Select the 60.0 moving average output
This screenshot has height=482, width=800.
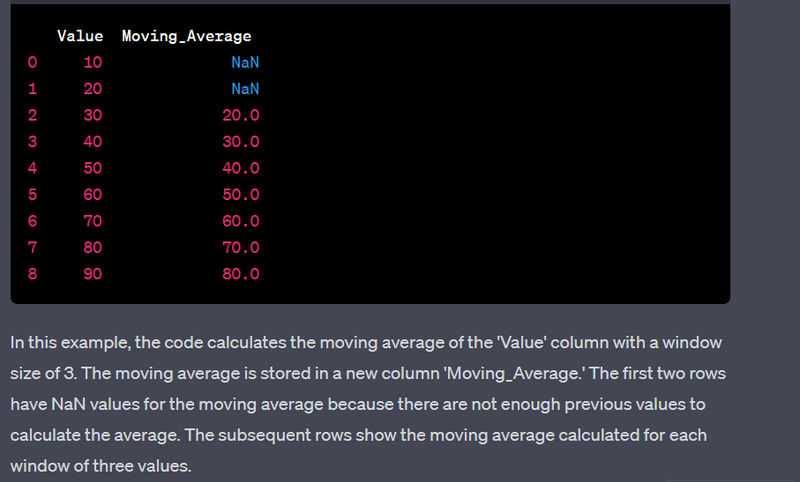click(241, 220)
